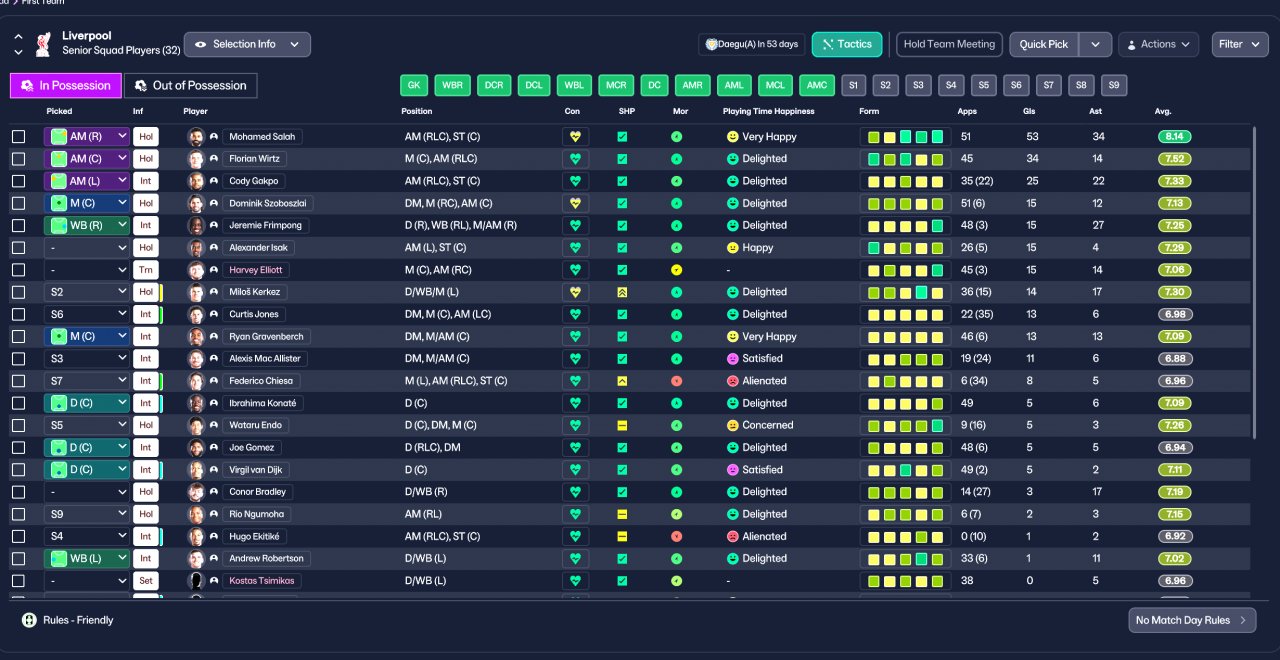The width and height of the screenshot is (1280, 660).
Task: Select the S1 substitute slot
Action: tap(853, 86)
